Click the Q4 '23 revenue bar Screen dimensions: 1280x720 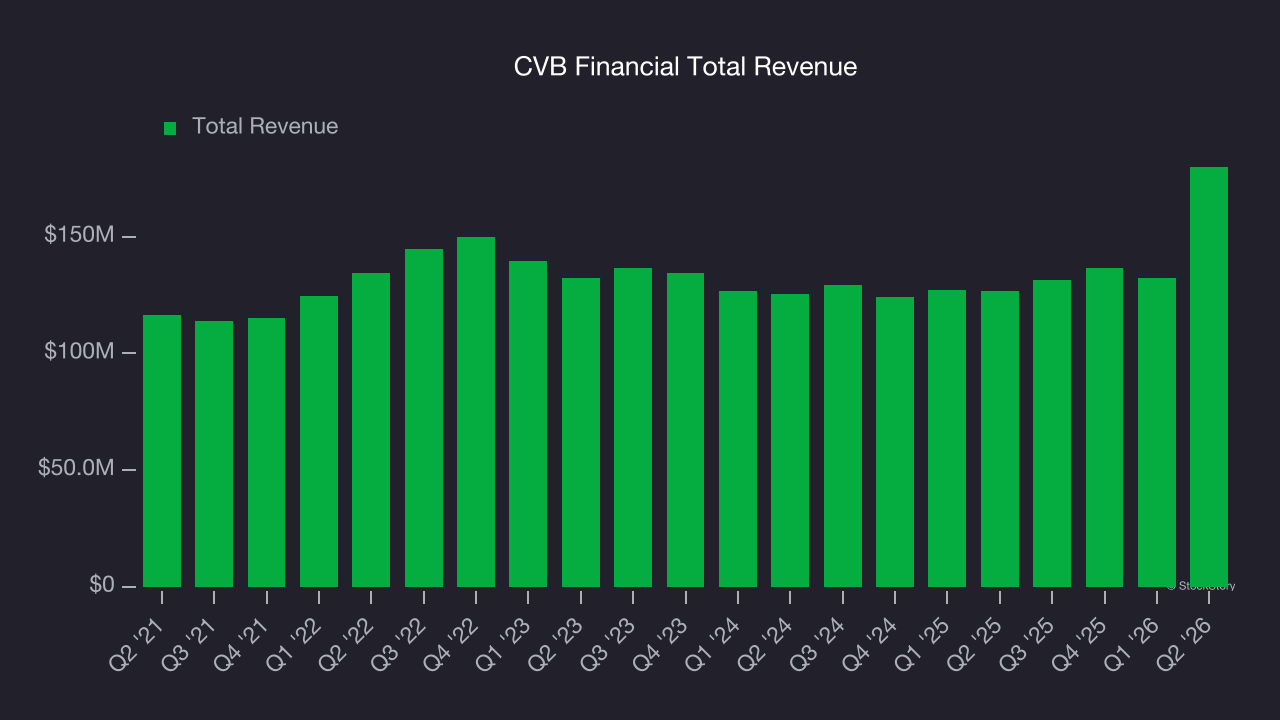686,430
